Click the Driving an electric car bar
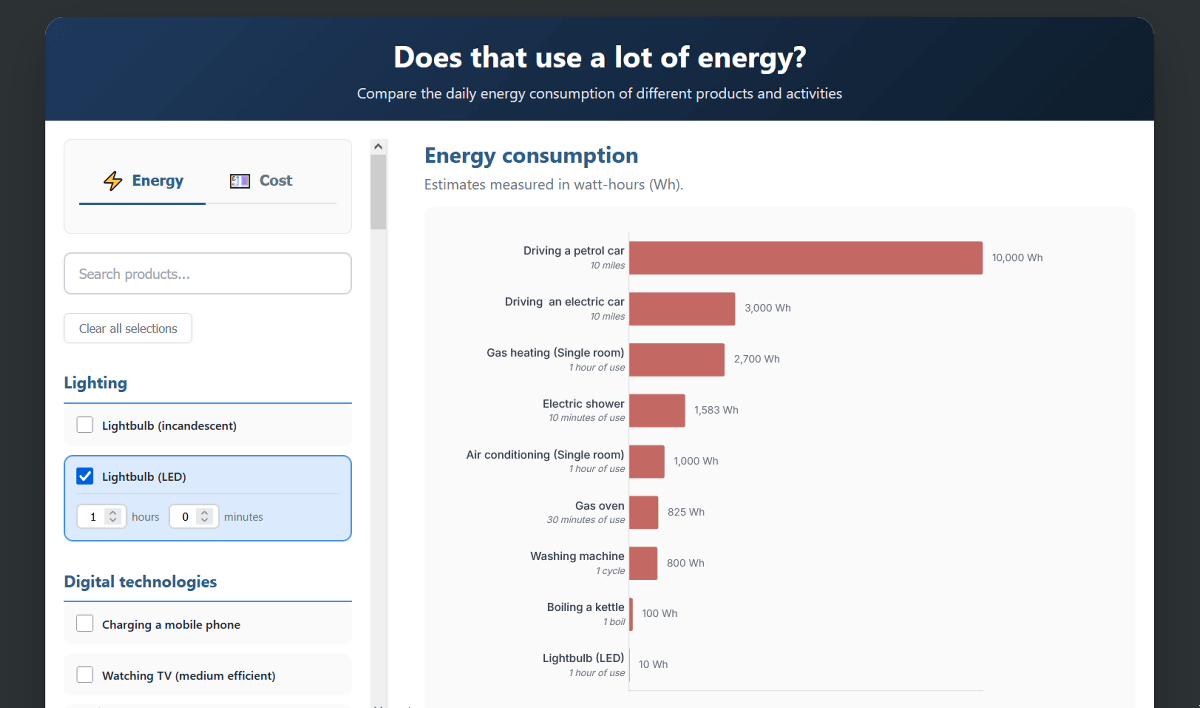This screenshot has width=1200, height=708. point(682,309)
